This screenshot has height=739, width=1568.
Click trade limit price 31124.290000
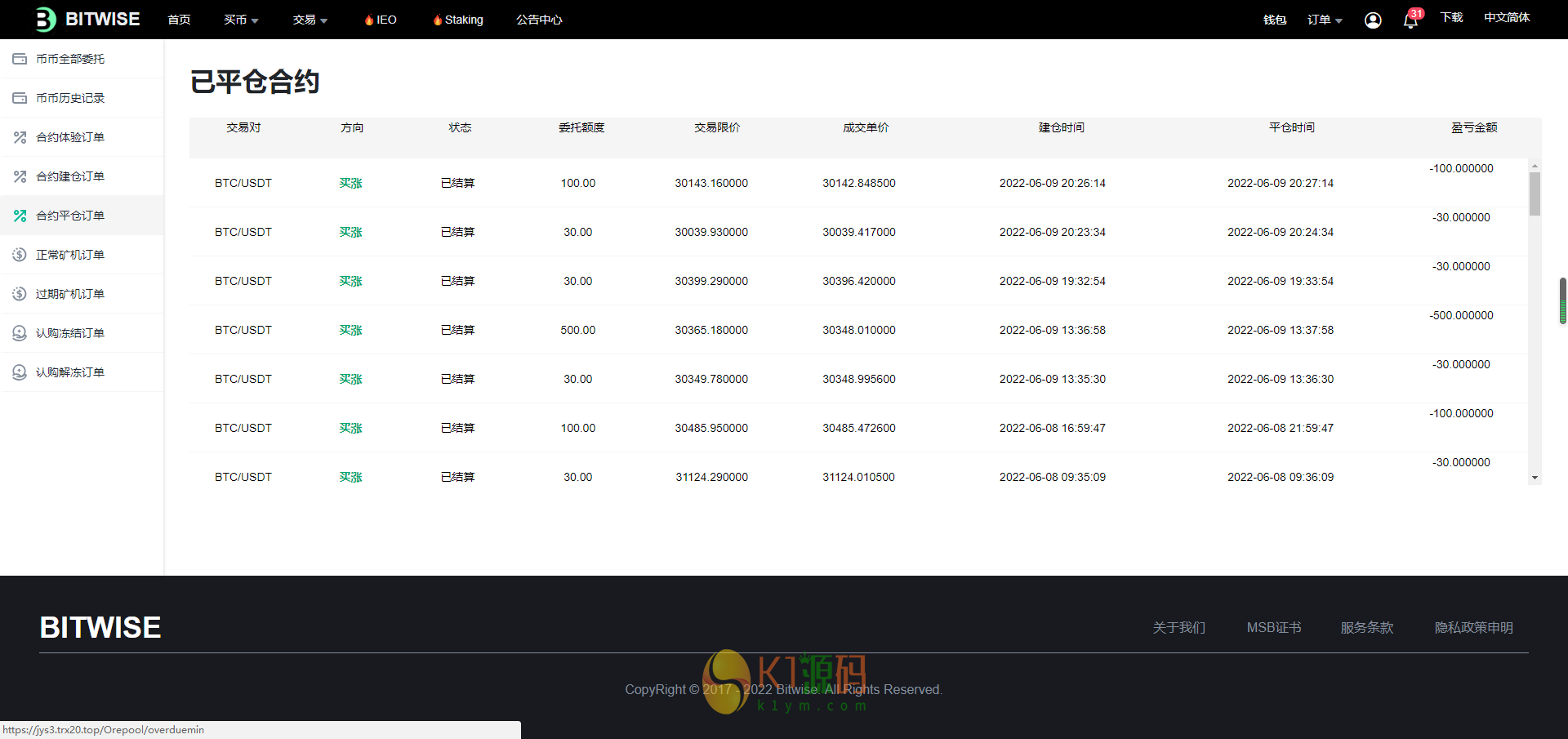pos(711,477)
